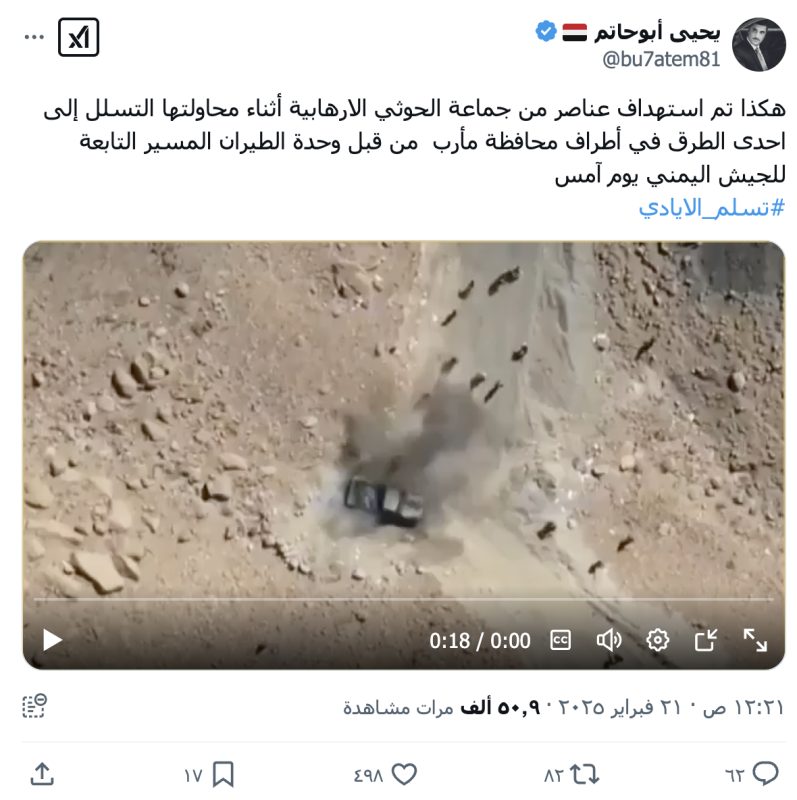Repost the tweet using retweet icon

(584, 774)
